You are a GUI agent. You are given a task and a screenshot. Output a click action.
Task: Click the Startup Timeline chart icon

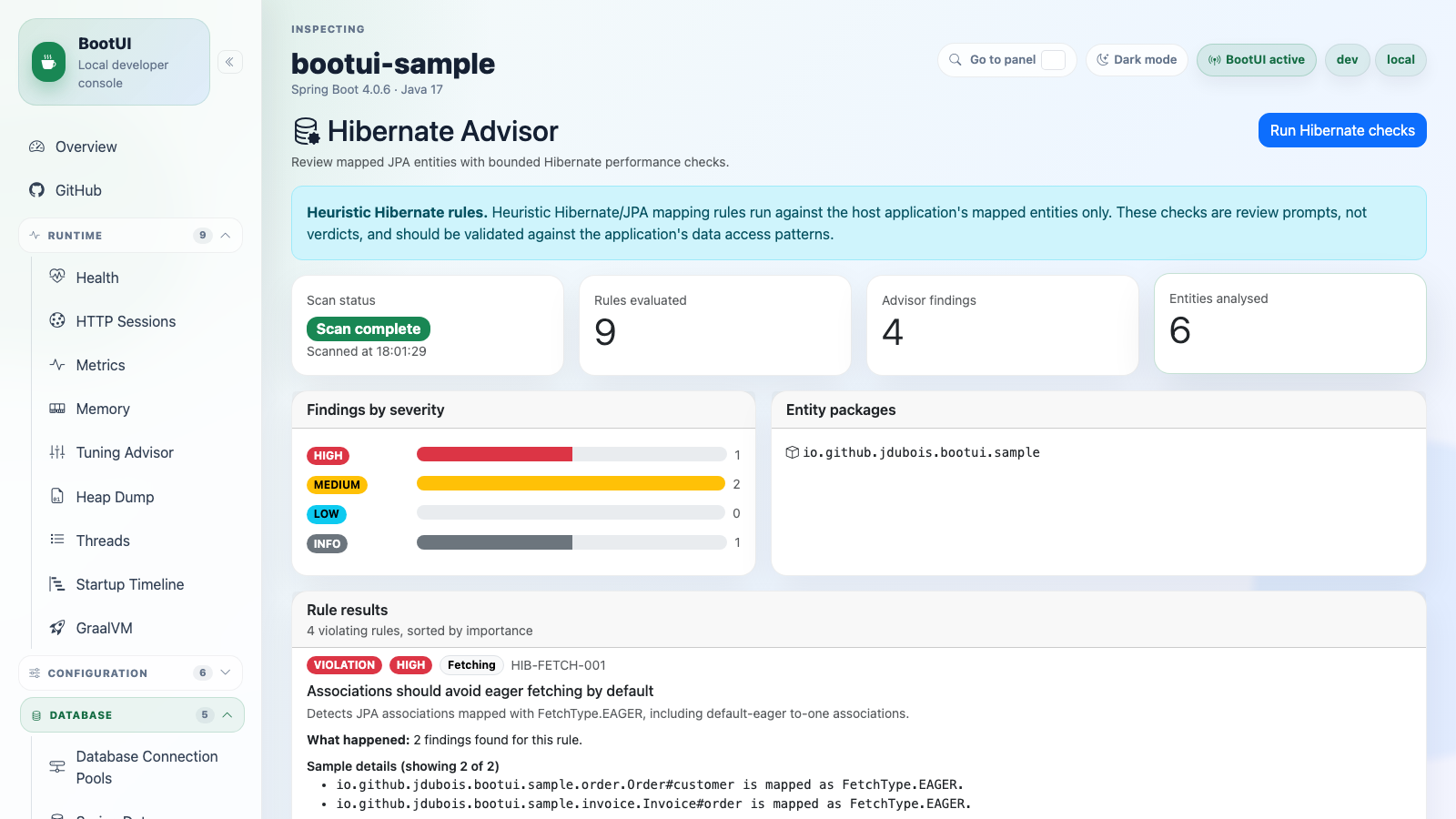click(x=57, y=583)
